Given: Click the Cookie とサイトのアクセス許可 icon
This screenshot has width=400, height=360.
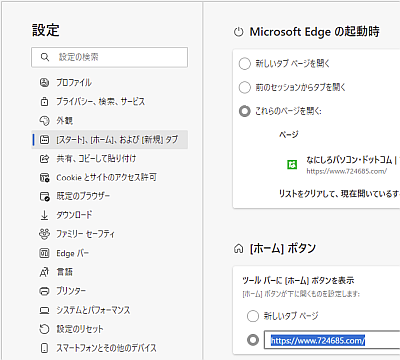Looking at the screenshot, I should click(x=44, y=177).
